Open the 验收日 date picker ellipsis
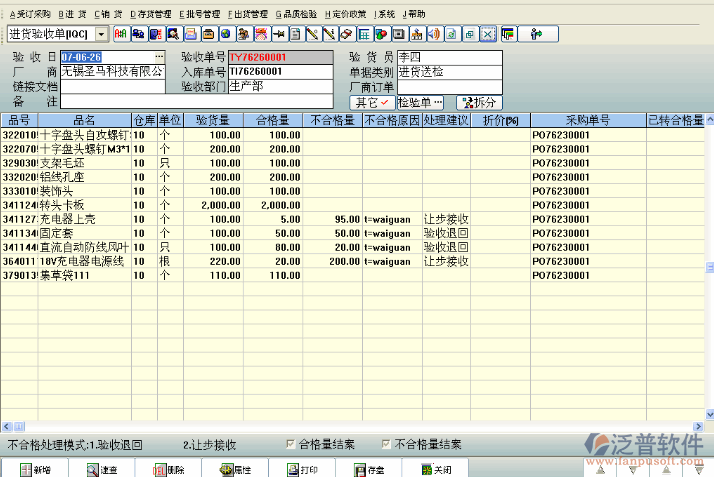Screen dimensions: 714x477 pyautogui.click(x=159, y=57)
